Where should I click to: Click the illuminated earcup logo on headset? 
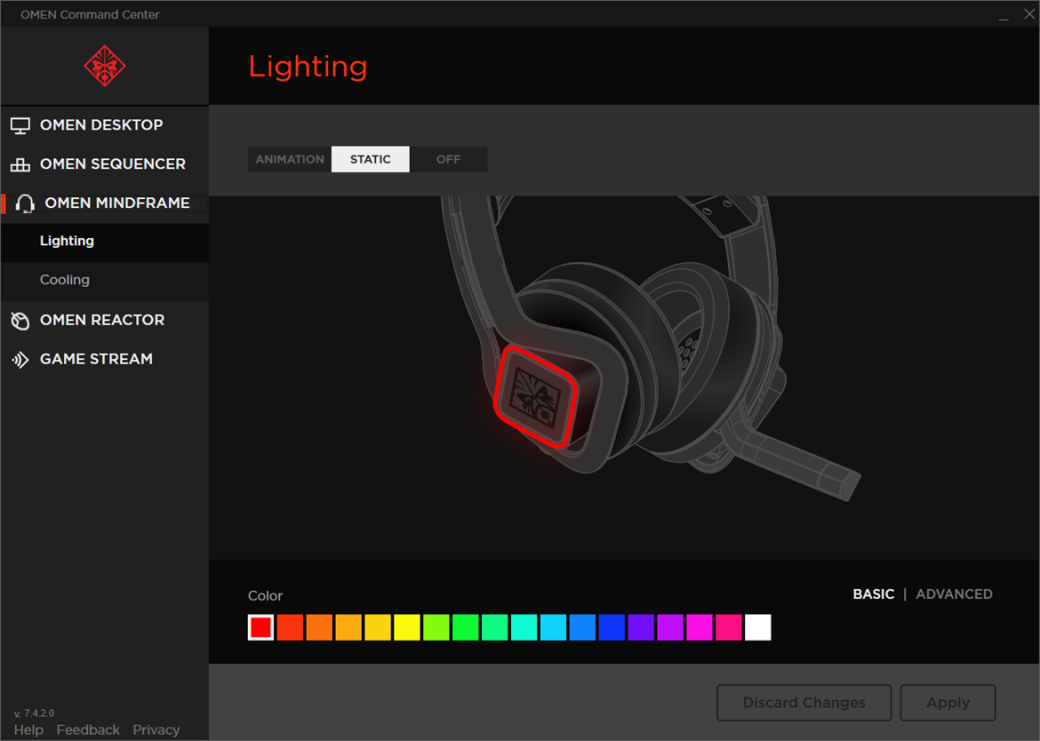(x=533, y=397)
